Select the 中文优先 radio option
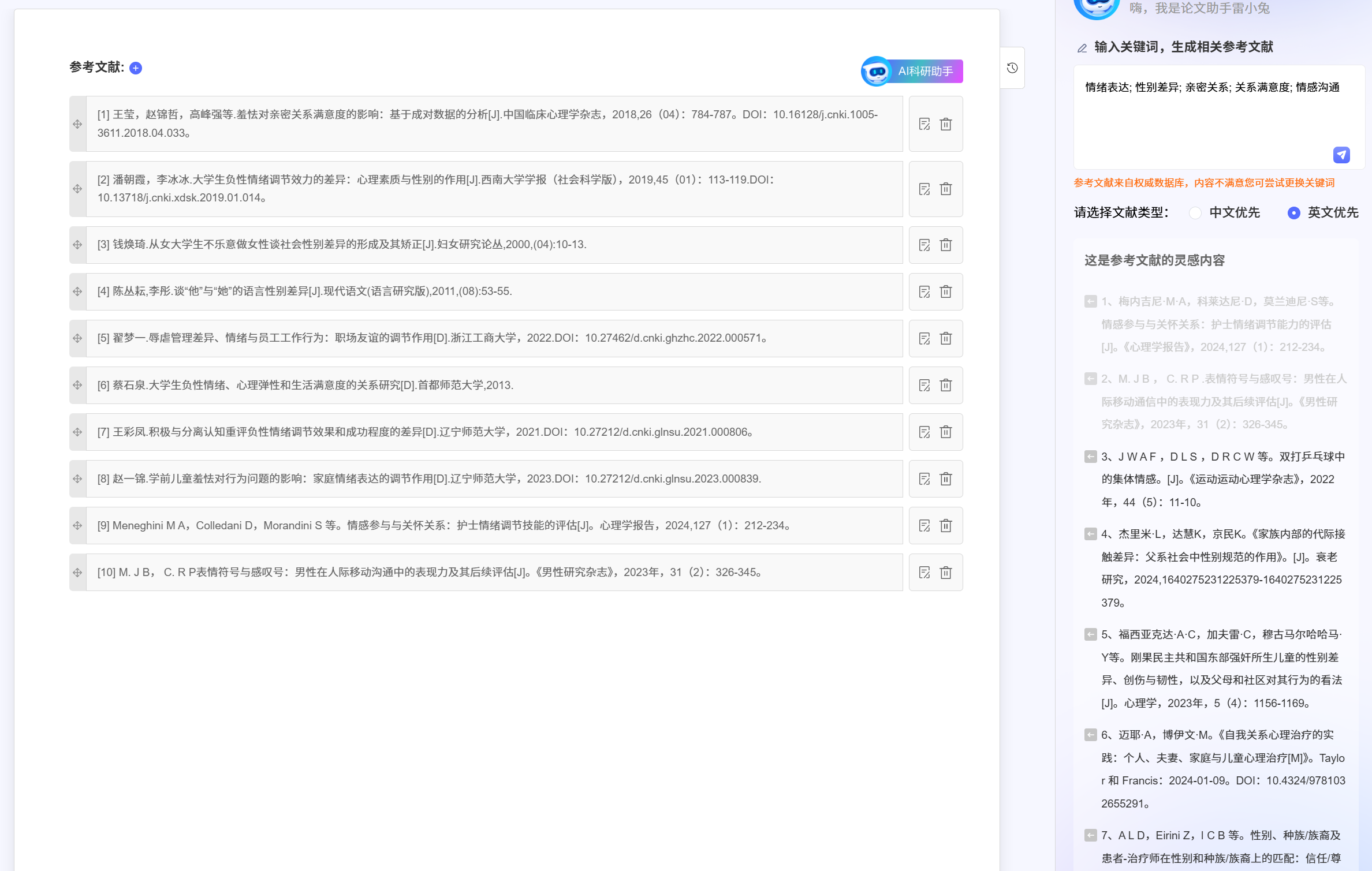Image resolution: width=1372 pixels, height=871 pixels. click(1196, 213)
